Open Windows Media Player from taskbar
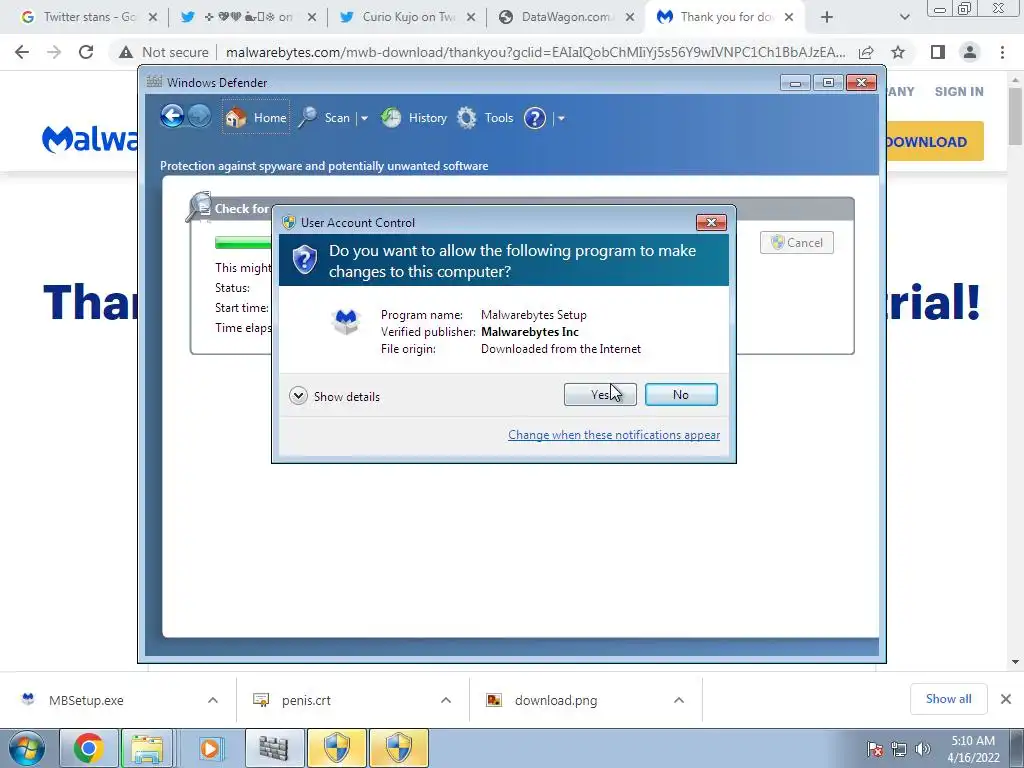1024x768 pixels. 210,748
